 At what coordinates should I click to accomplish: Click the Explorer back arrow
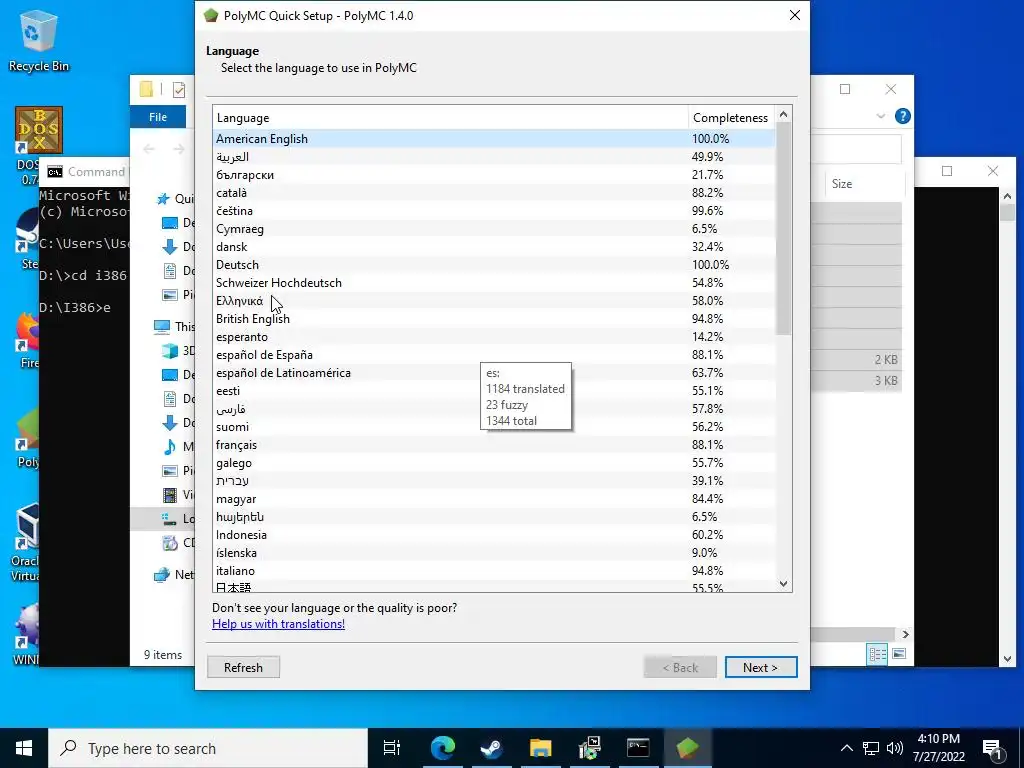pos(149,149)
